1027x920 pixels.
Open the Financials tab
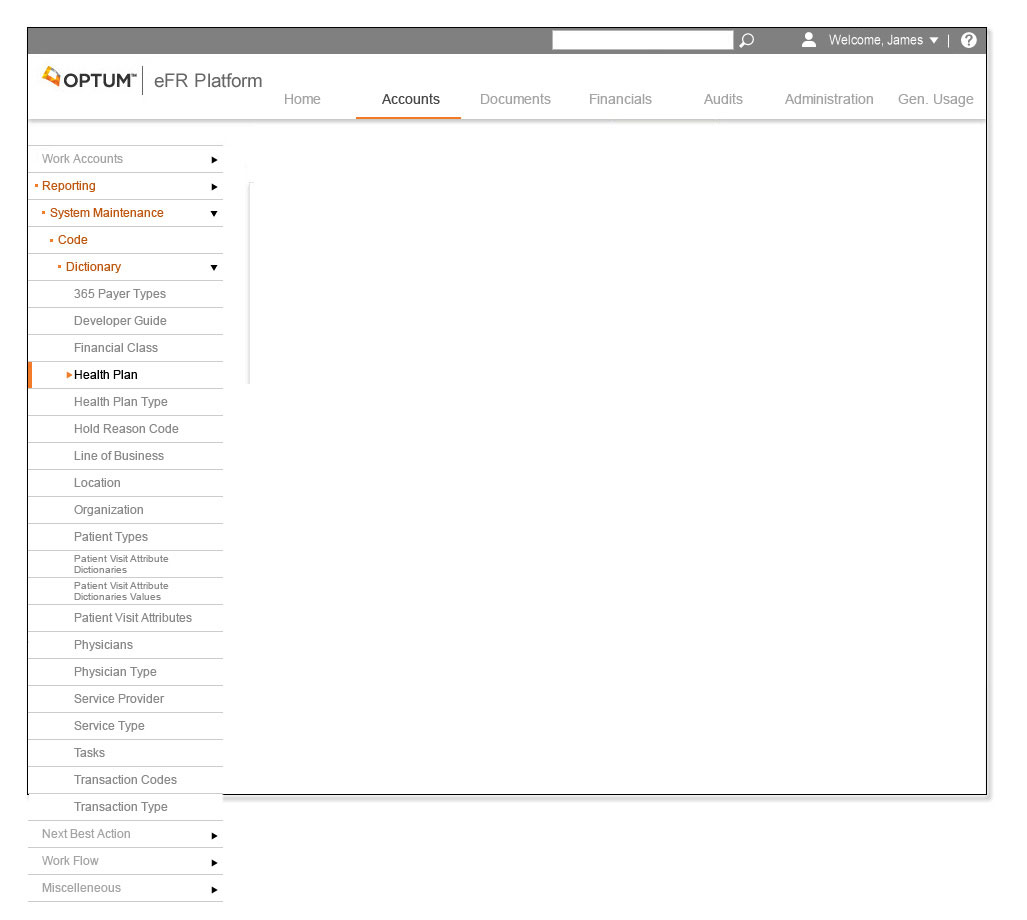[x=620, y=99]
